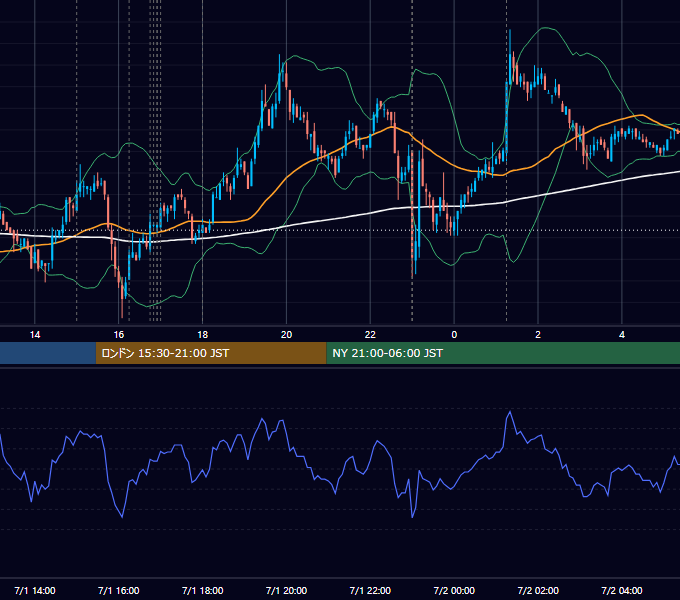Click the 7/1 20:00 time label
680x600 pixels.
coord(286,590)
